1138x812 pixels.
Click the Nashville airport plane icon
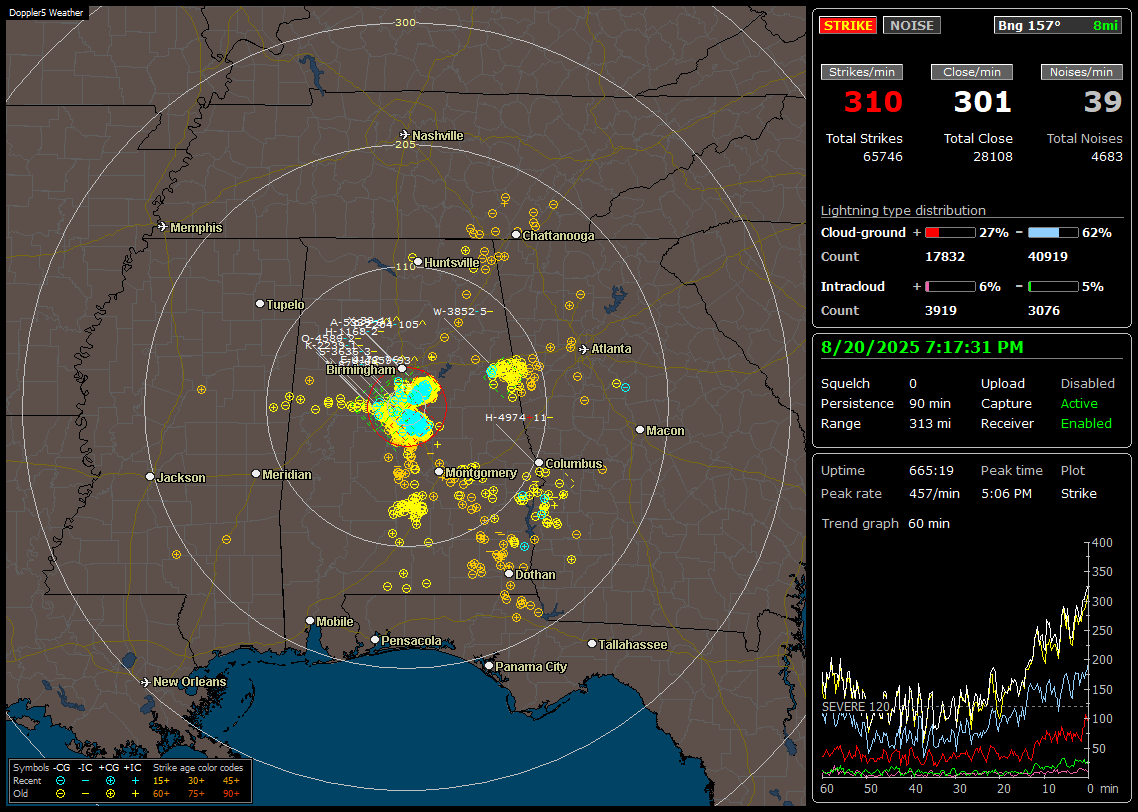[405, 135]
